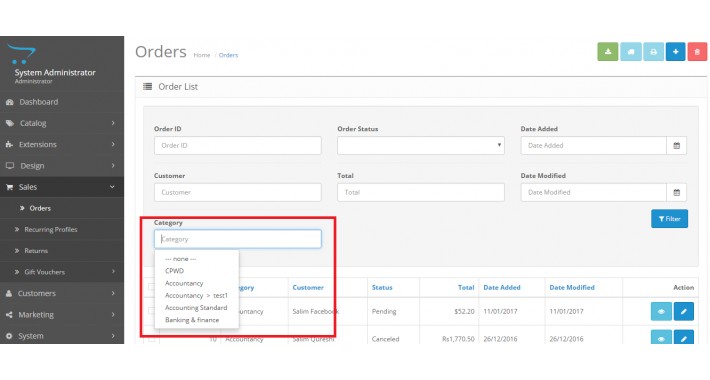
Task: Choose 'Banking & finance' from suggestions
Action: point(192,320)
